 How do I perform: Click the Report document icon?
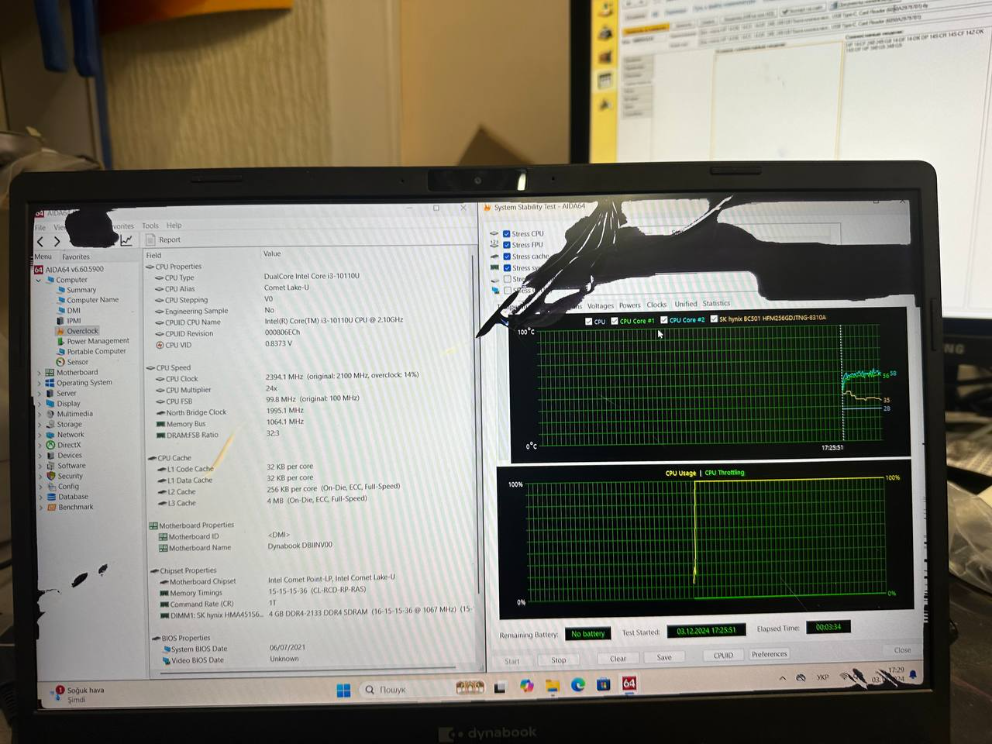click(x=151, y=240)
